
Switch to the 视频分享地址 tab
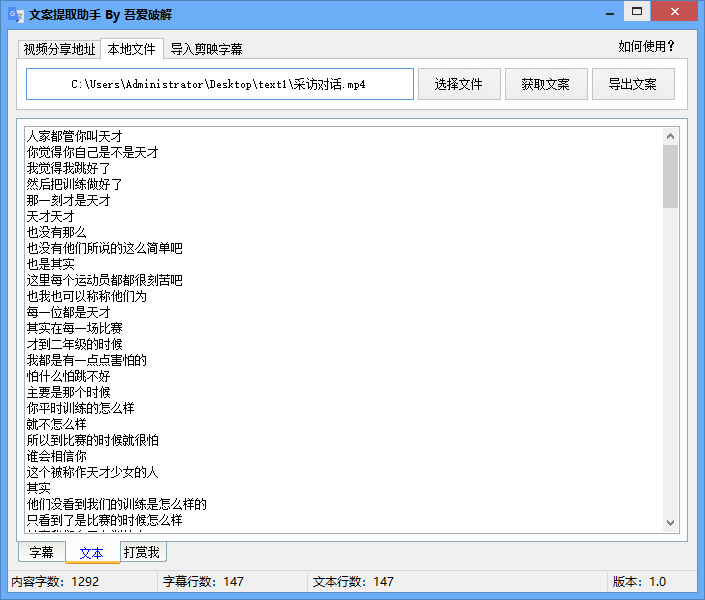click(60, 49)
